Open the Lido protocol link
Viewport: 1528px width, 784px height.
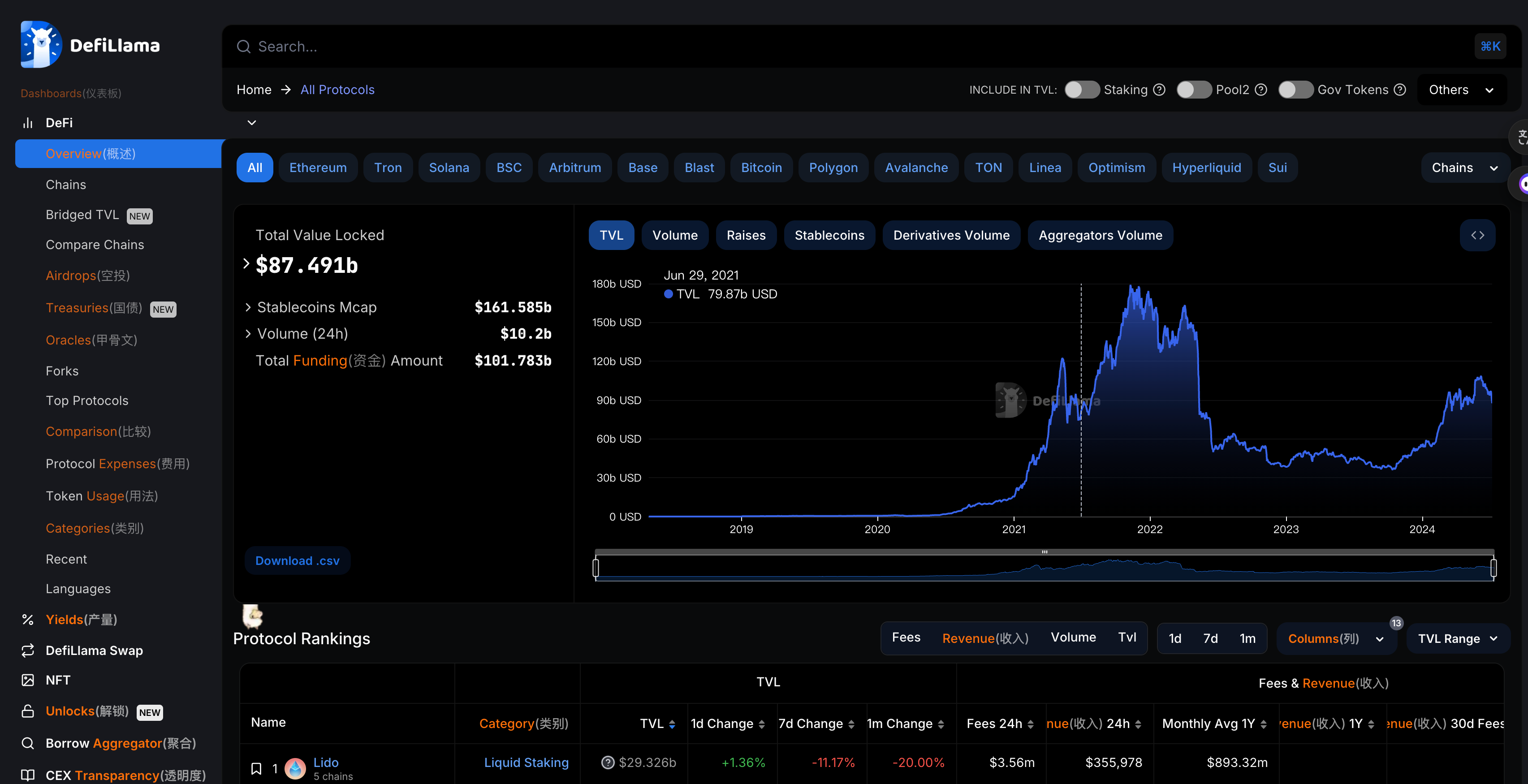(326, 762)
